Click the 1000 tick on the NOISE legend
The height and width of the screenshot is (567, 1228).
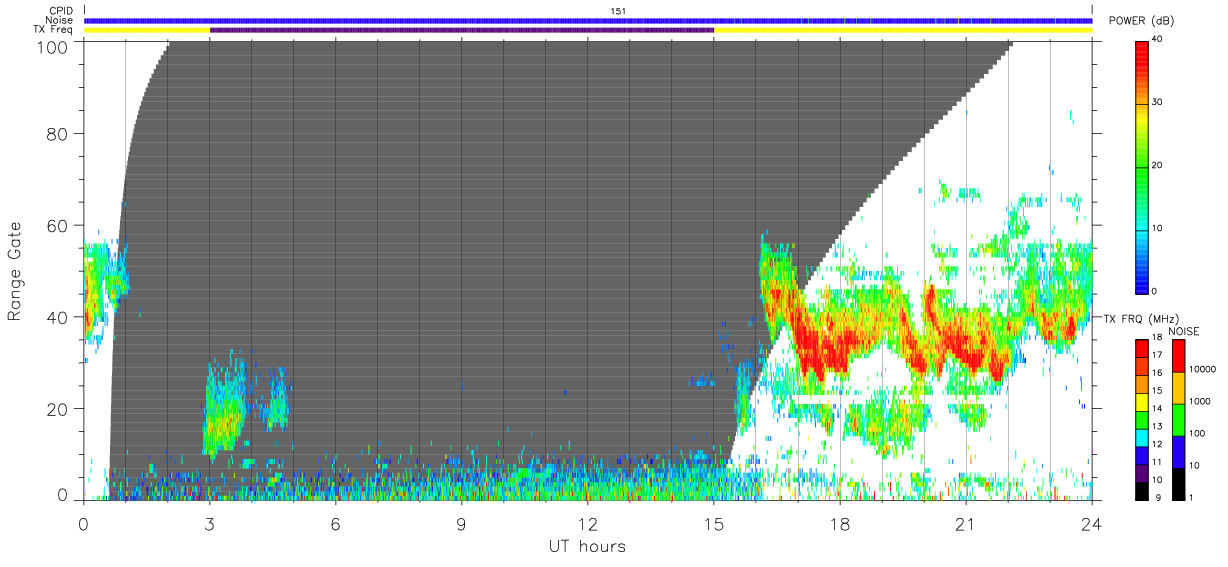1201,401
